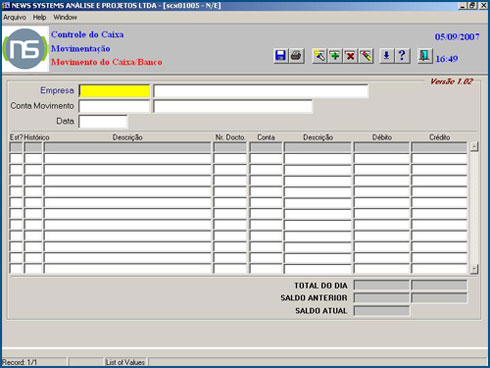Minimize the inner form window
This screenshot has width=490, height=368.
[x=462, y=5]
